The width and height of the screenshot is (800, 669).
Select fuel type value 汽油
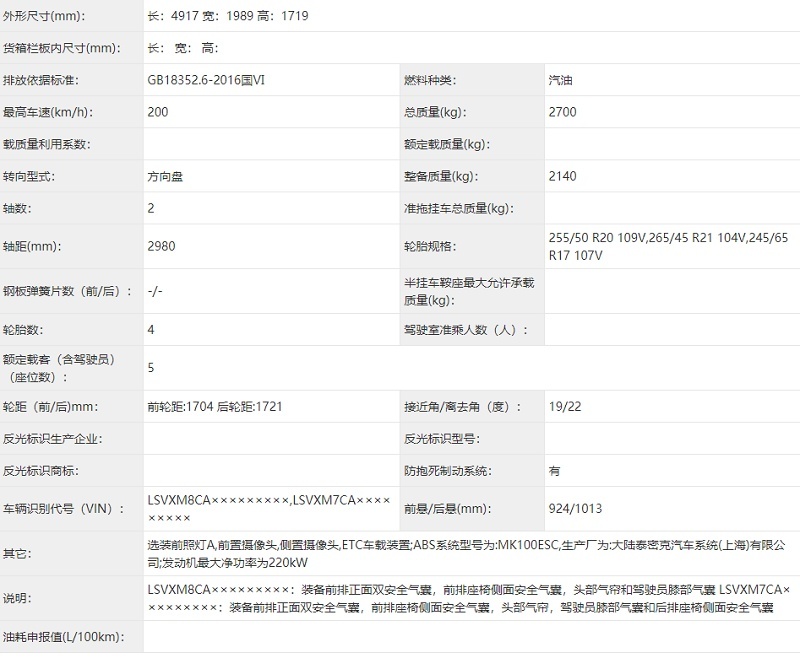(x=561, y=80)
